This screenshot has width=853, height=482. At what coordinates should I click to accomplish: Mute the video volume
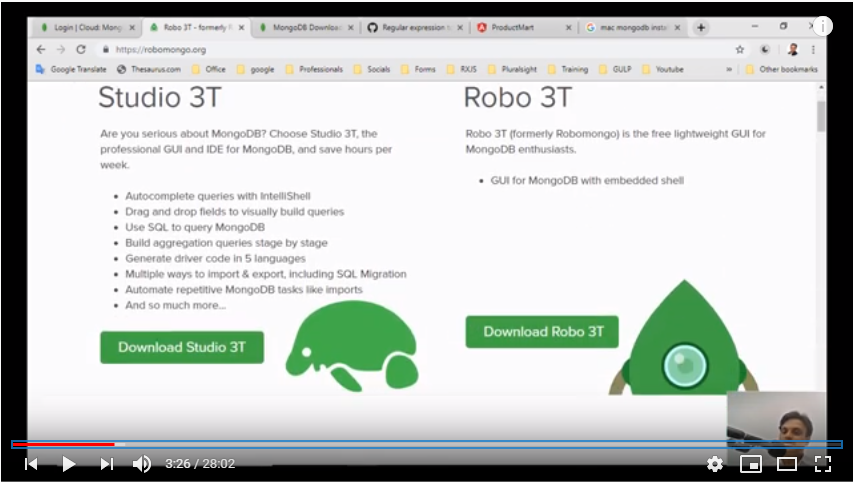142,464
